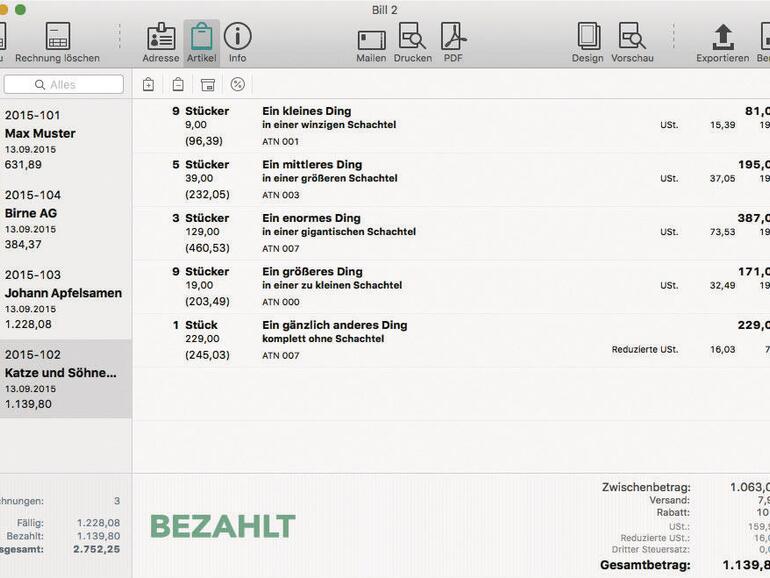Screen dimensions: 770x578
Task: Select the Artikel shopping bag icon
Action: click(201, 36)
